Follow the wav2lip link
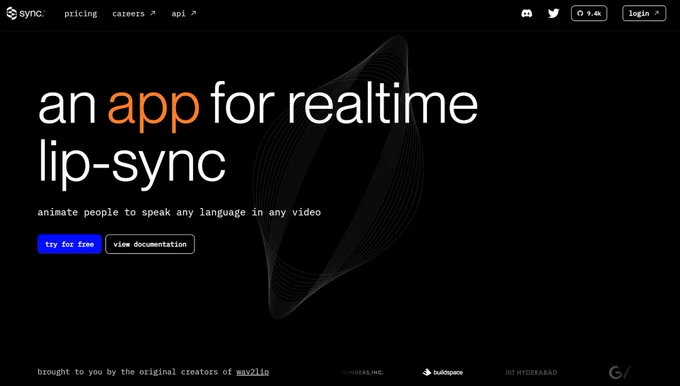 coord(252,372)
